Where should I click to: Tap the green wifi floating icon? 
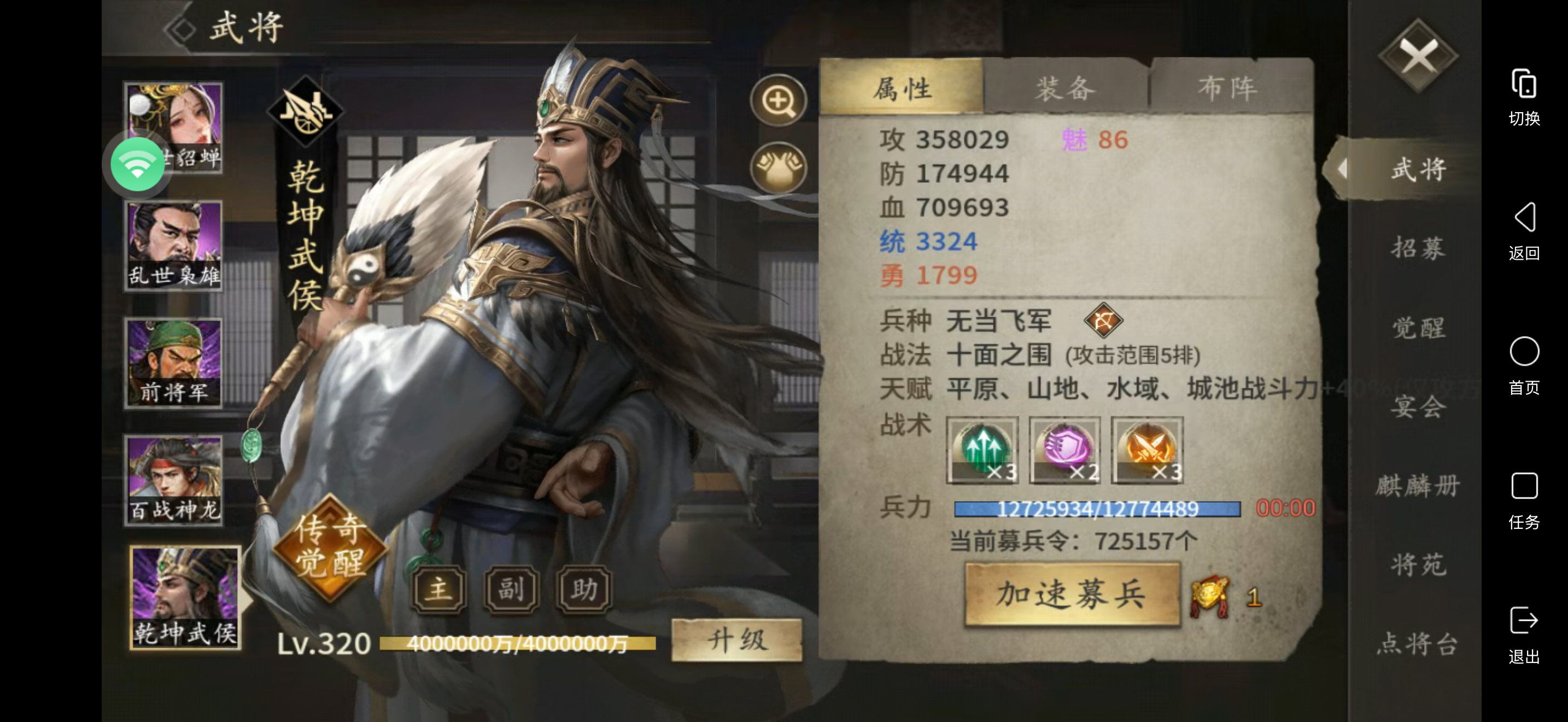138,164
